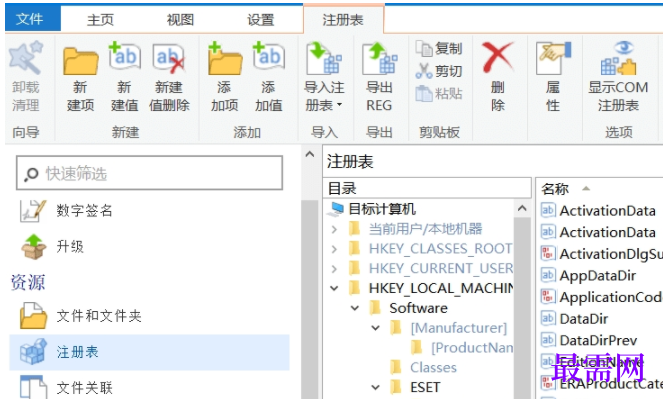Viewport: 663px width, 399px height.
Task: Sort by the Name (名称) column header
Action: [555, 189]
